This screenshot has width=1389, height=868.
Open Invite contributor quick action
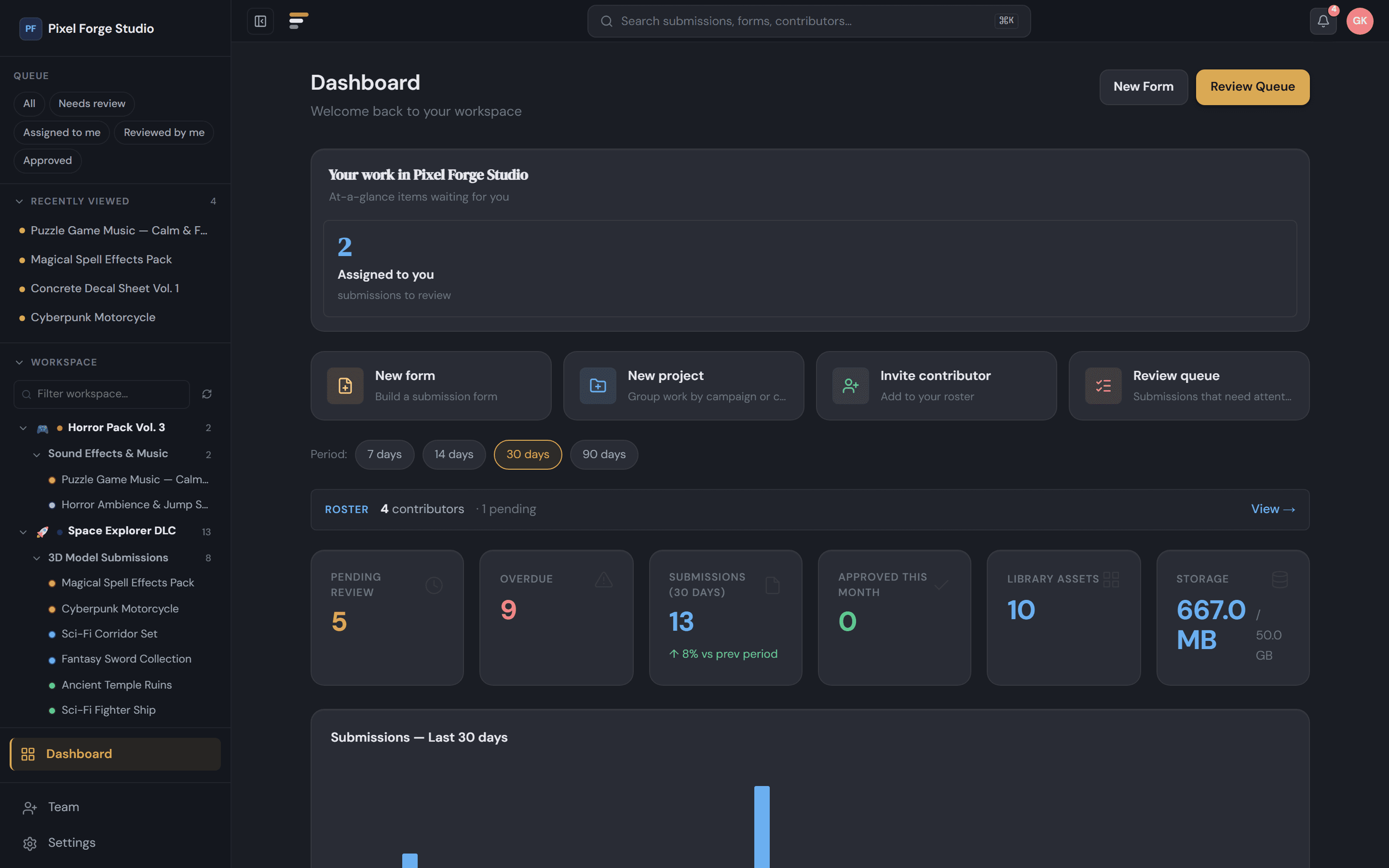[x=936, y=386]
